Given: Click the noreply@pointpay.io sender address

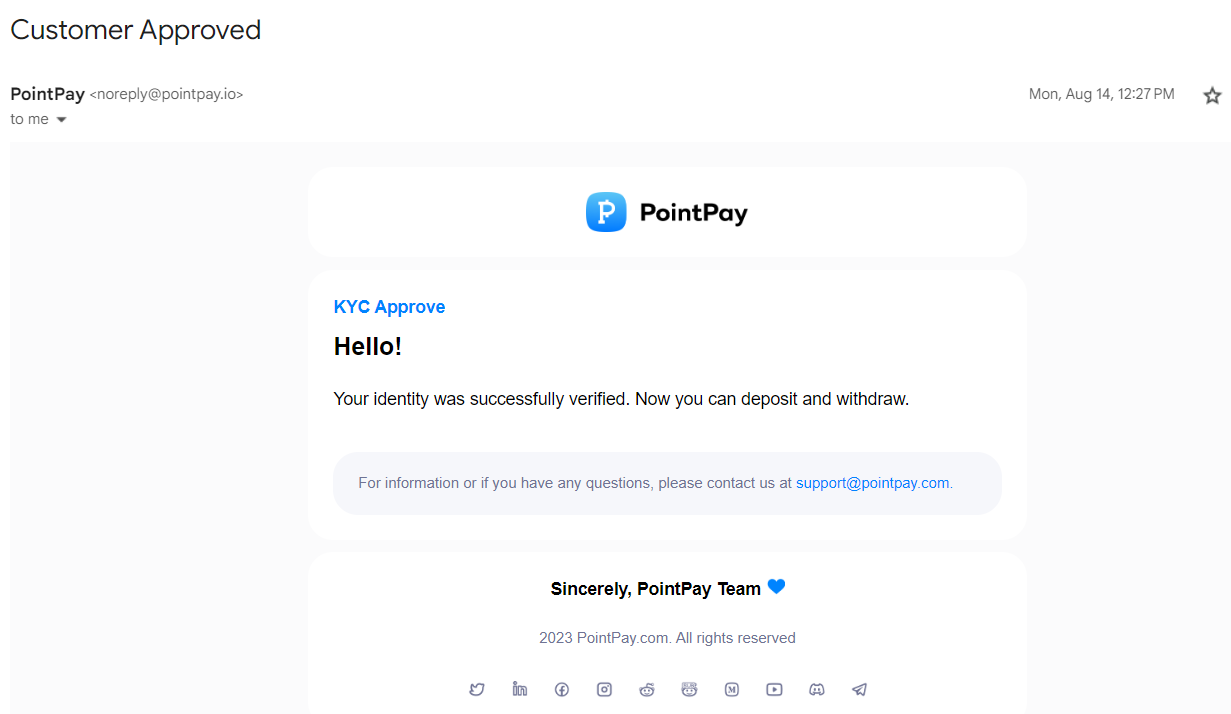Looking at the screenshot, I should coord(166,94).
